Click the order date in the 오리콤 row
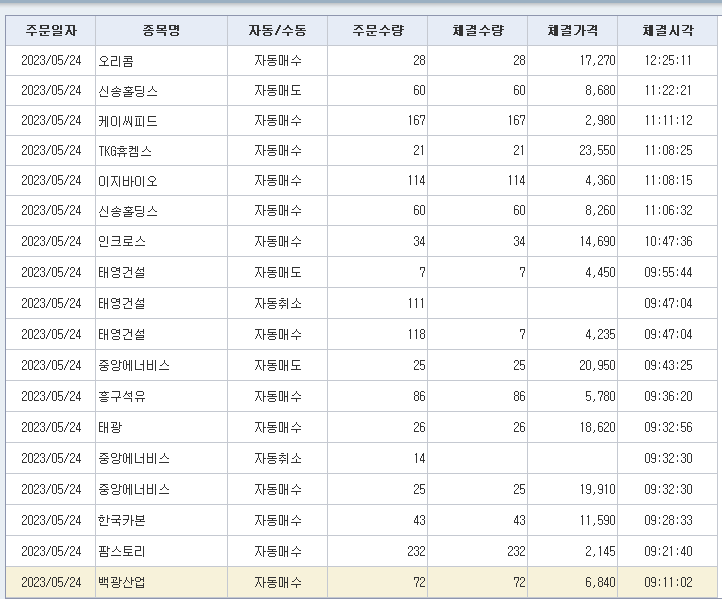This screenshot has height=599, width=722. 51,60
